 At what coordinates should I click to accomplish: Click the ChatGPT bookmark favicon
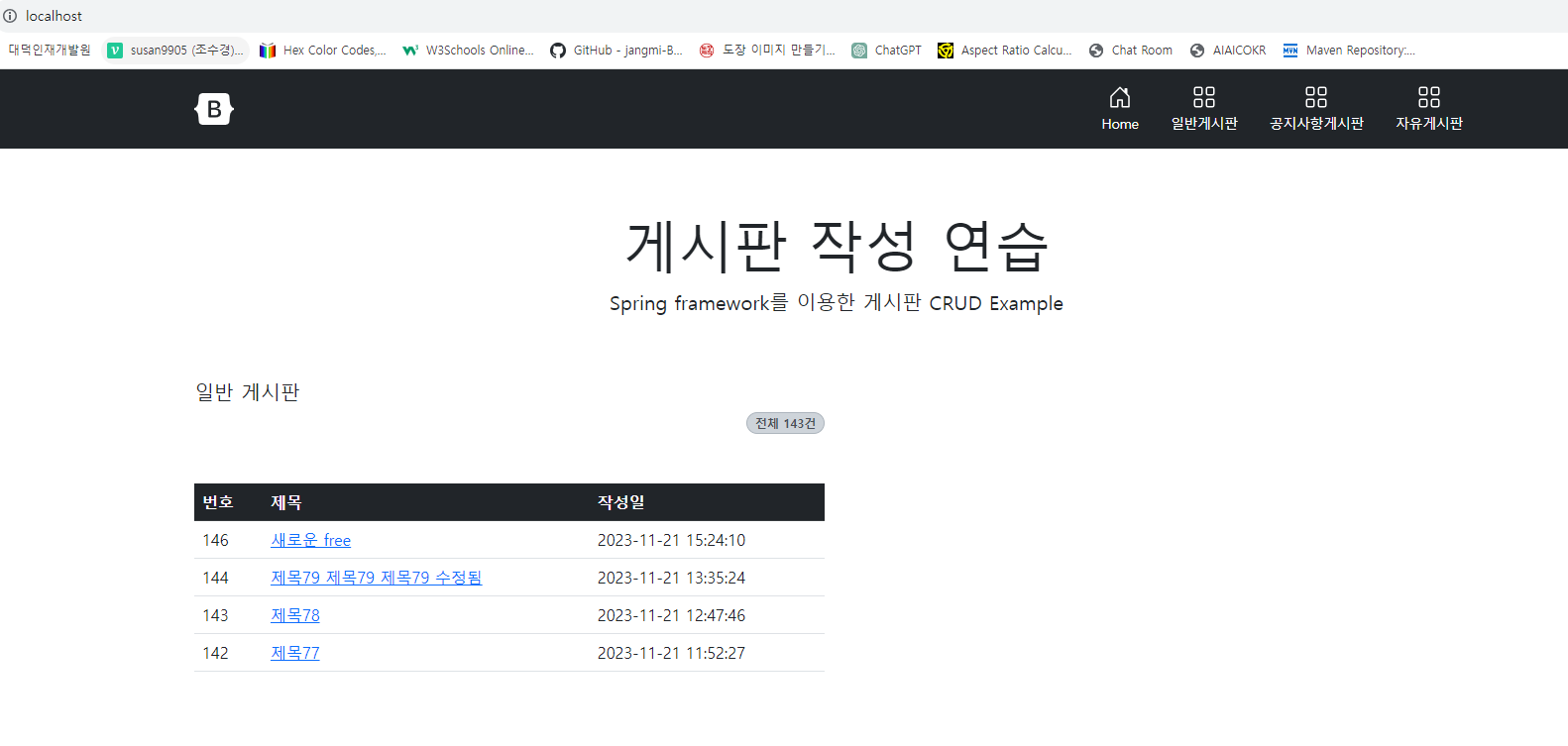click(x=859, y=51)
